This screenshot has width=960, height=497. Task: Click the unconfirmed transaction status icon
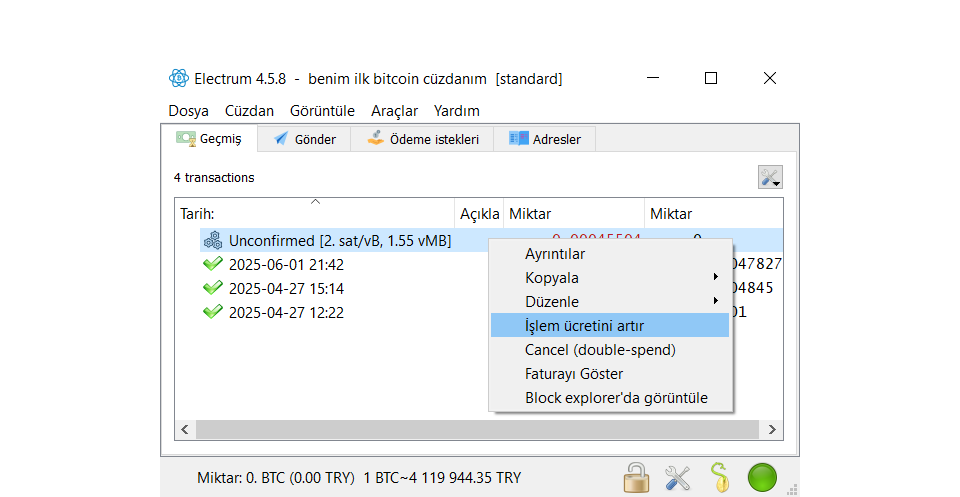pyautogui.click(x=212, y=241)
